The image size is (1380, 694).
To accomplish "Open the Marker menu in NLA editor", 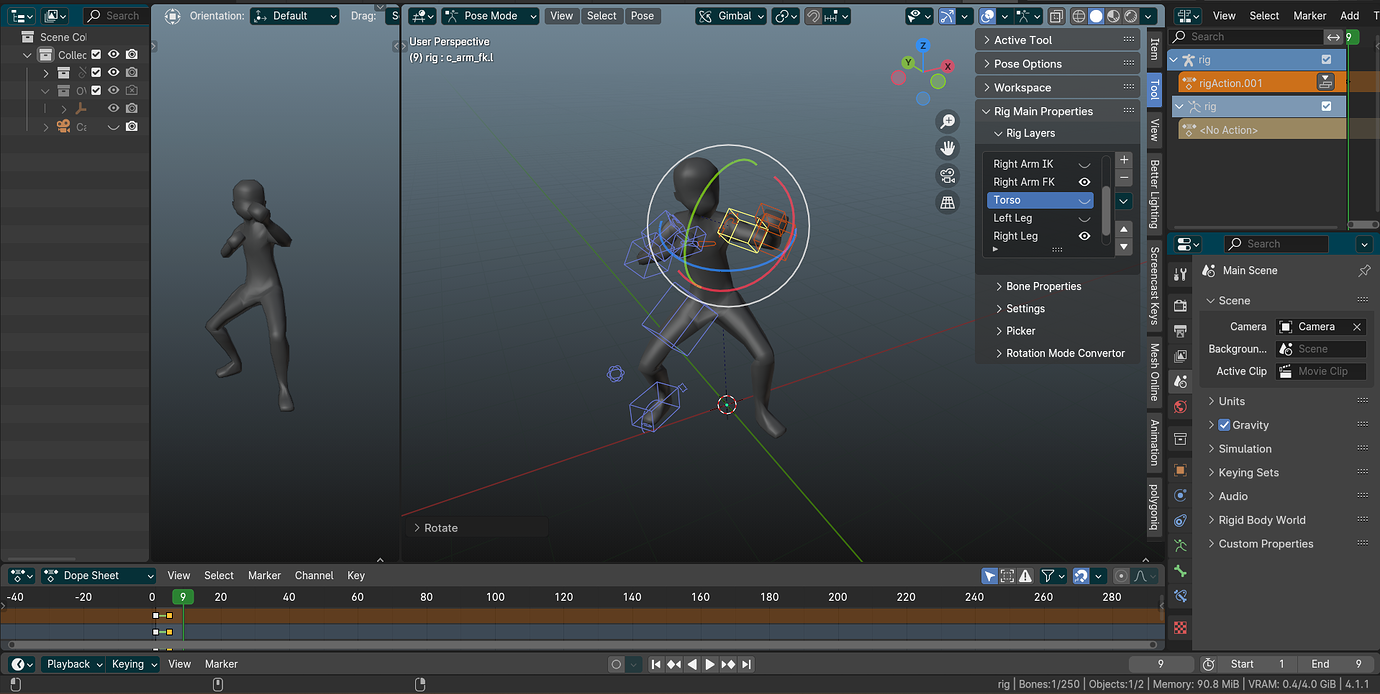I will (x=1309, y=16).
